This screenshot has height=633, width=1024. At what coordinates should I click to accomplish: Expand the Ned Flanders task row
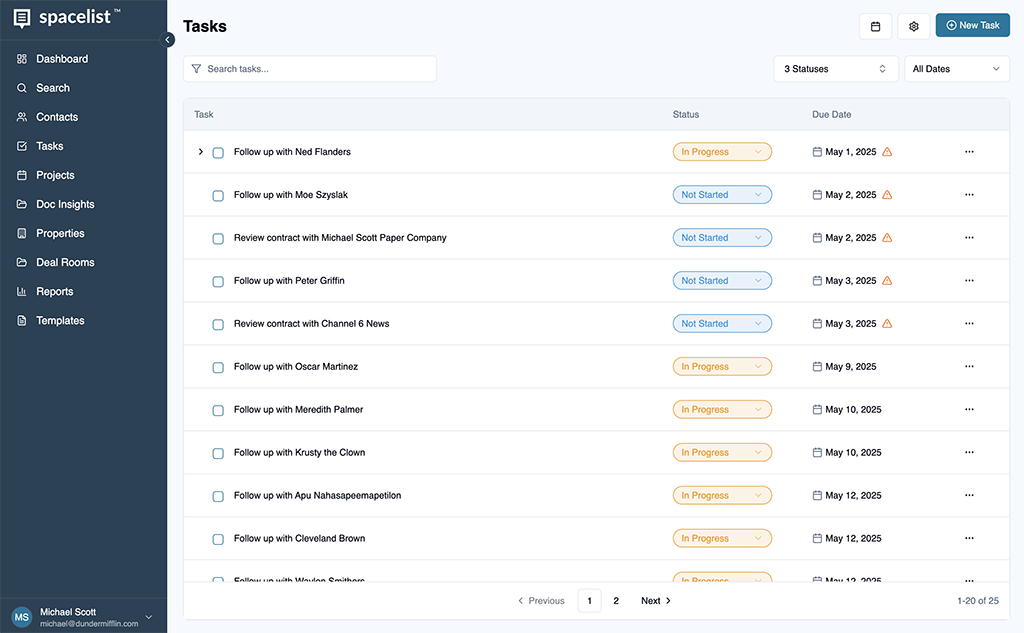click(x=200, y=152)
